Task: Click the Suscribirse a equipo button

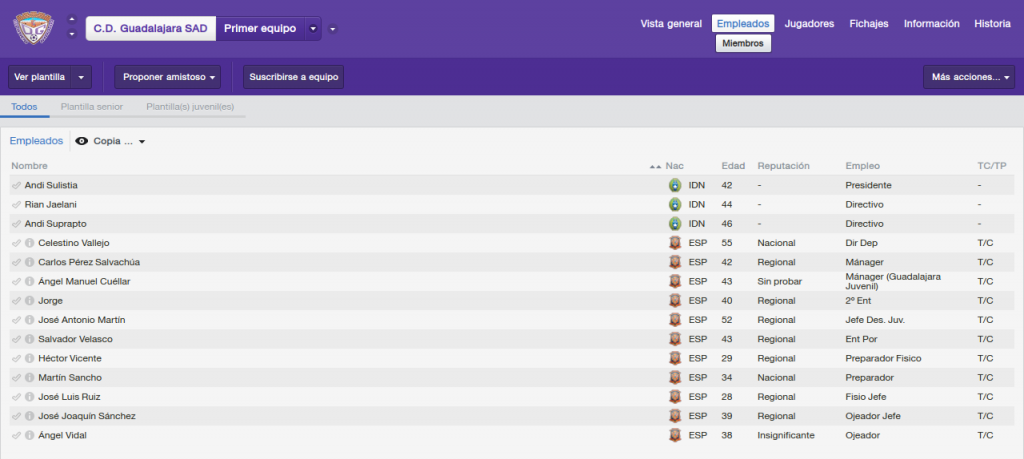Action: pyautogui.click(x=293, y=77)
